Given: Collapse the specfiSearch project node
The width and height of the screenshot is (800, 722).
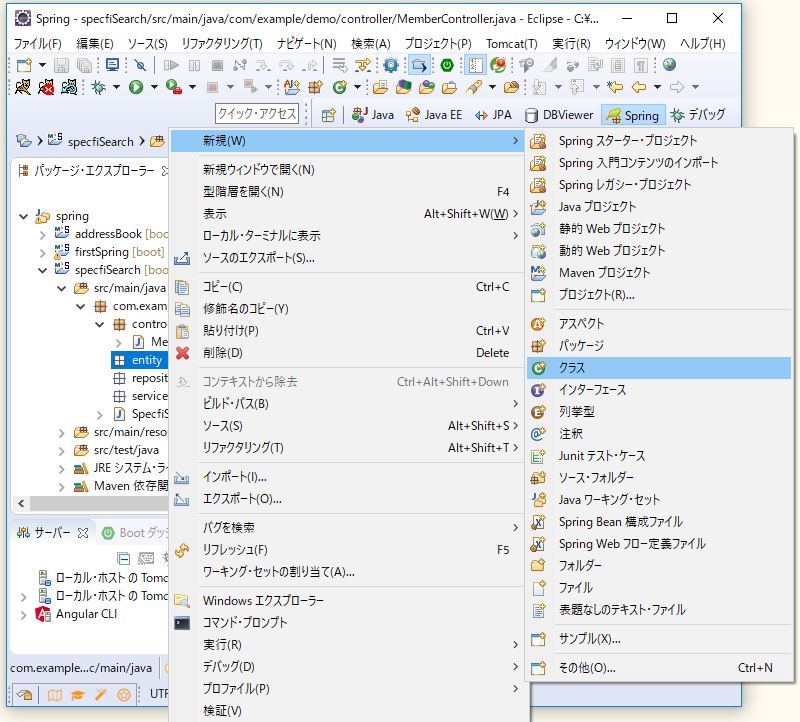Looking at the screenshot, I should (43, 270).
